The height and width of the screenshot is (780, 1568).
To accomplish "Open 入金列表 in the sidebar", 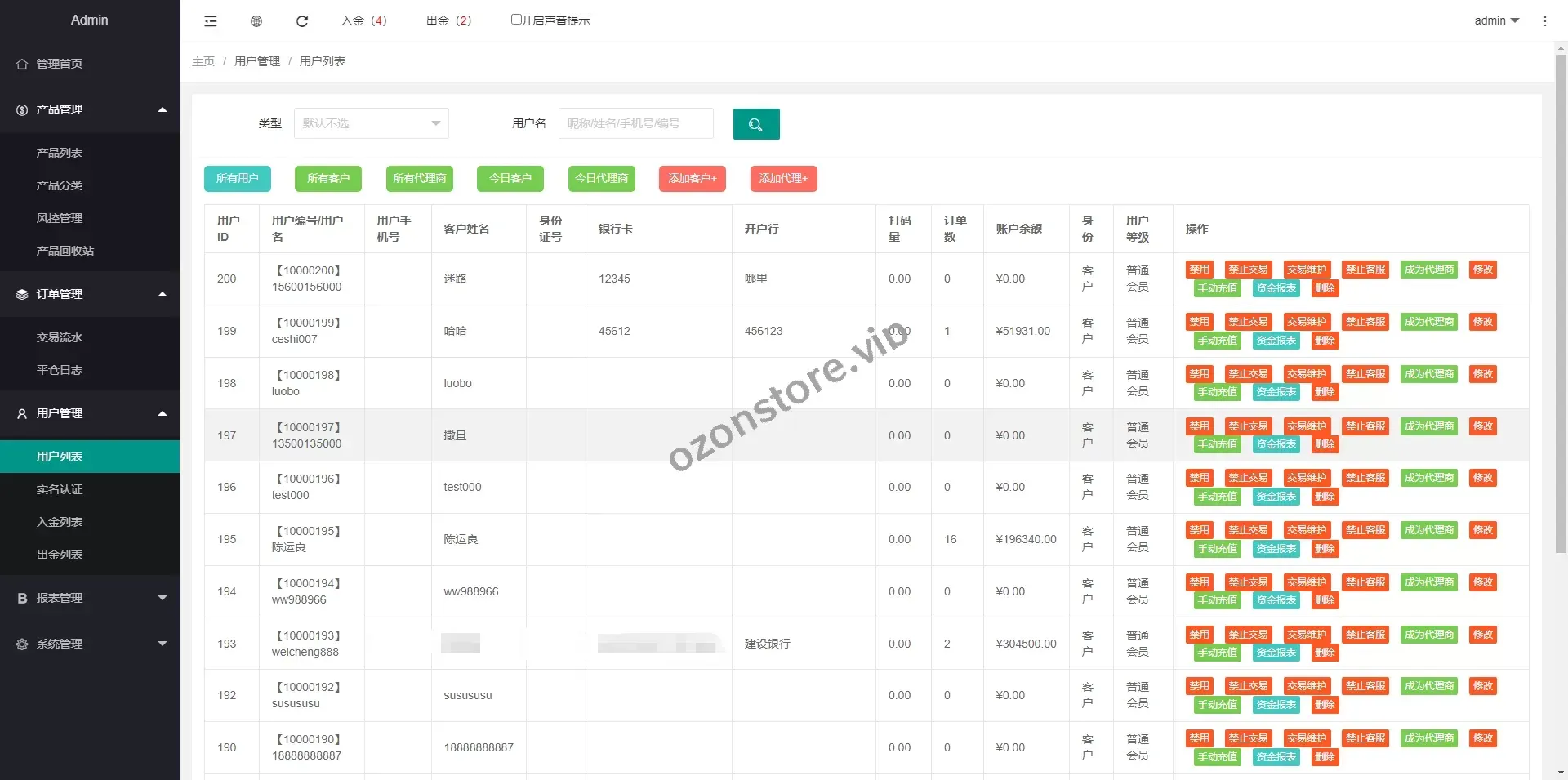I will coord(60,522).
